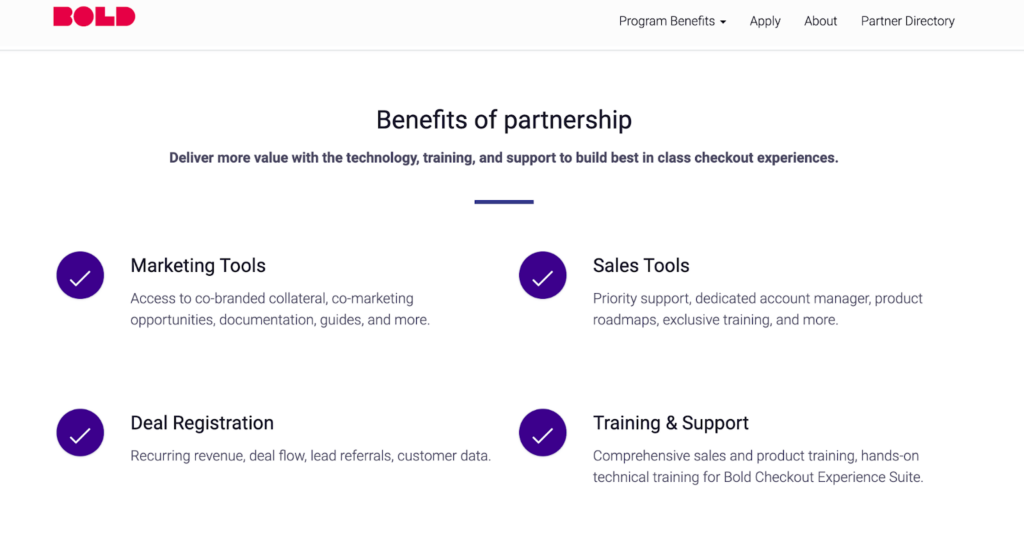This screenshot has width=1024, height=533.
Task: Click the co-branded collateral description text
Action: coord(280,309)
